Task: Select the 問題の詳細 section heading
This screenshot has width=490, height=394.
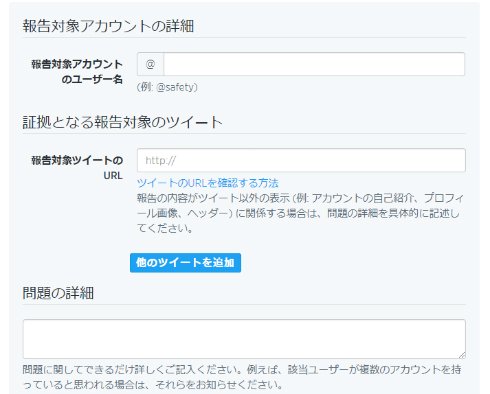Action: pos(58,293)
